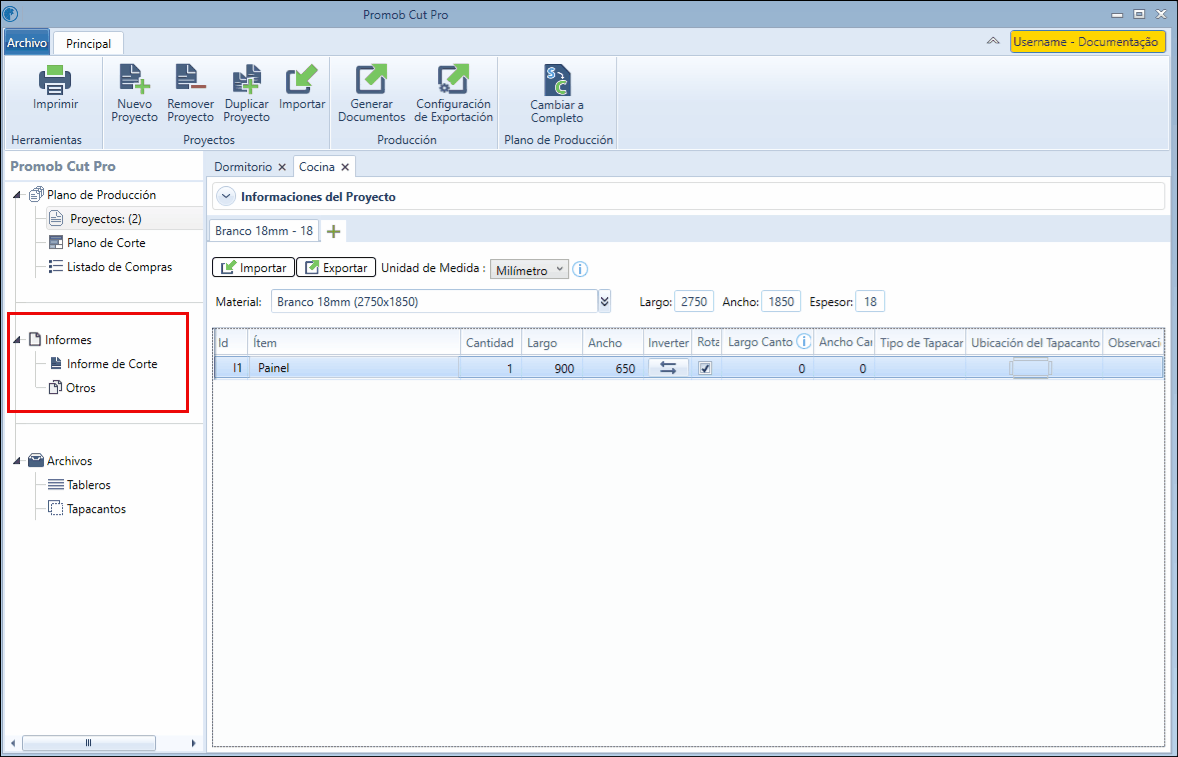Collapse the Archivos tree node
Viewport: 1178px width, 757px height.
tap(17, 461)
